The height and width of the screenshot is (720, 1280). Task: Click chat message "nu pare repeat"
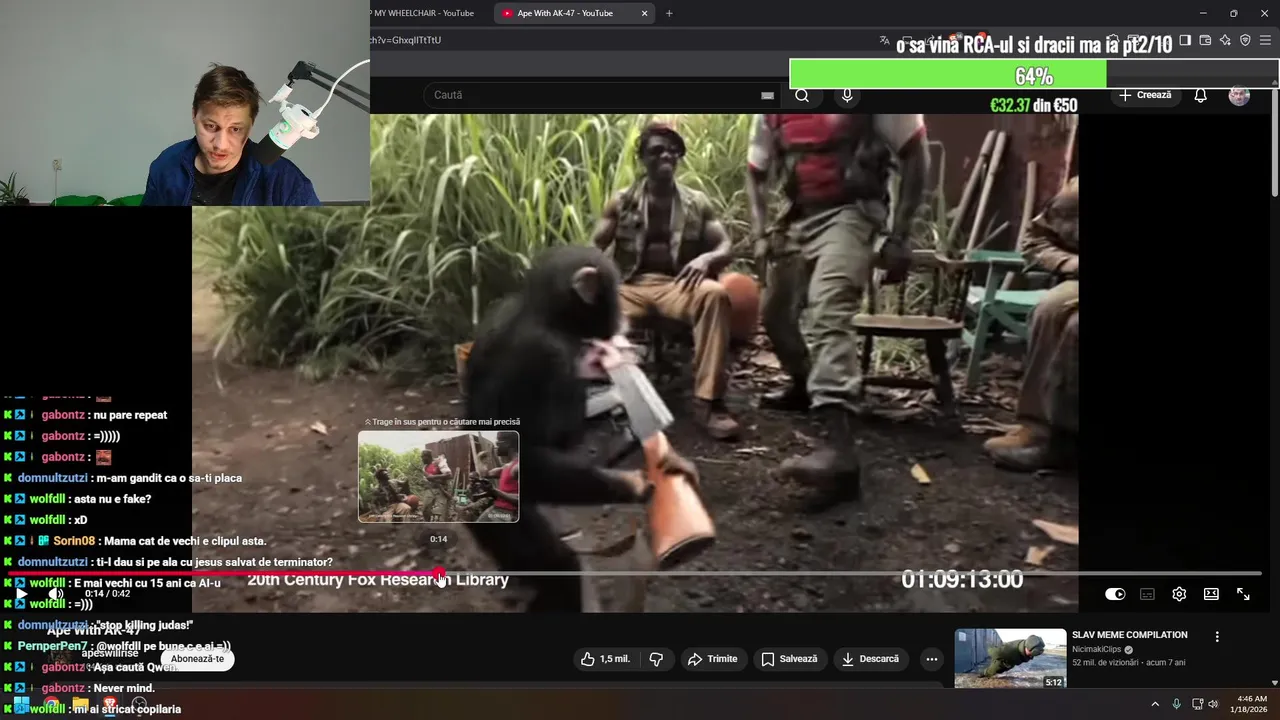[130, 415]
